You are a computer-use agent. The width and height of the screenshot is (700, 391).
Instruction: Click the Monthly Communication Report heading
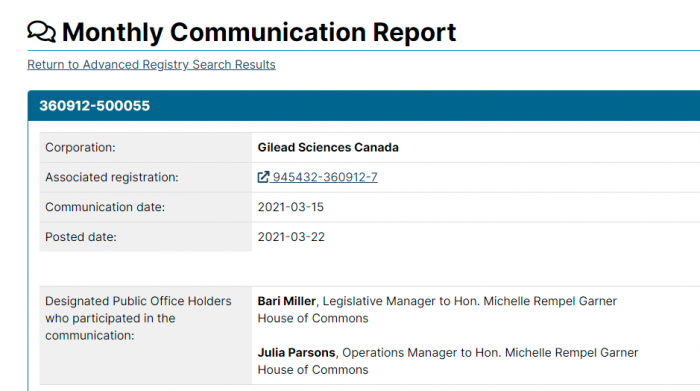(x=259, y=32)
